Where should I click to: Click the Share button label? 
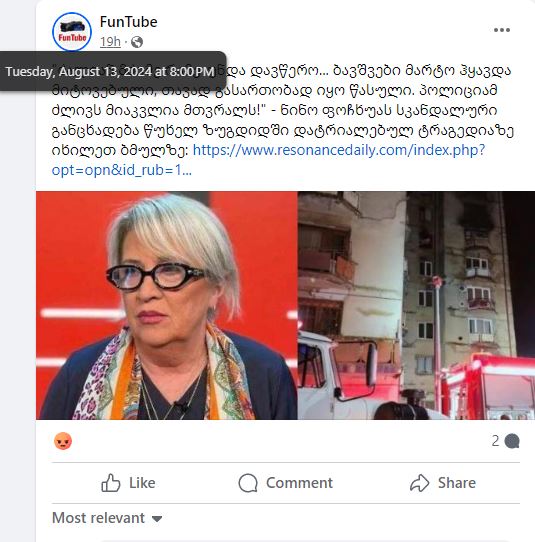[457, 483]
